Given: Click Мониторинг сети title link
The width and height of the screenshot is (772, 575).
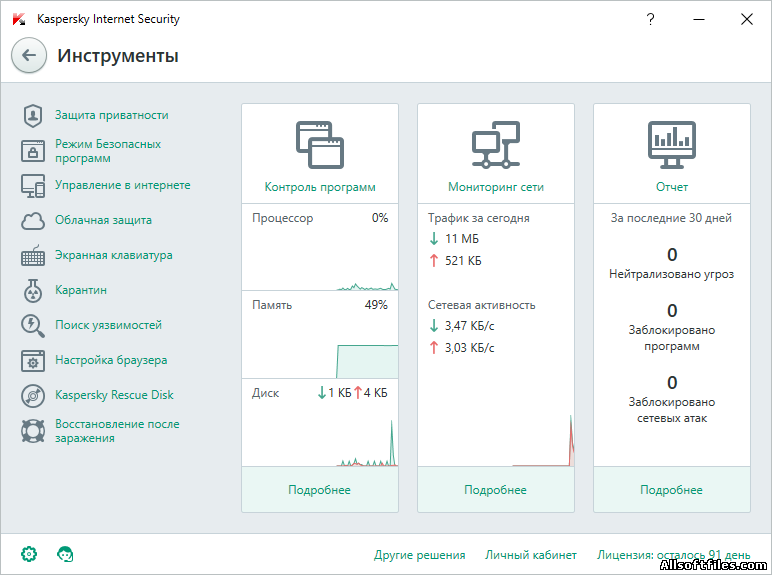Looking at the screenshot, I should pyautogui.click(x=496, y=187).
